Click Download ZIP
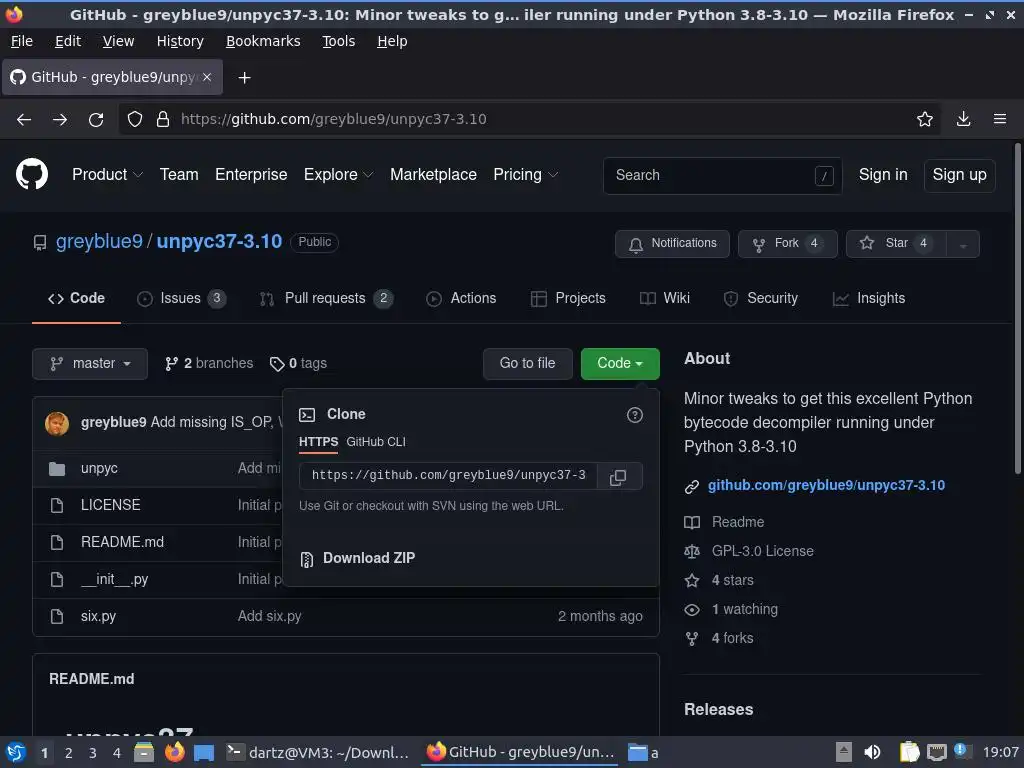Screen dimensions: 1024x768 tap(369, 559)
